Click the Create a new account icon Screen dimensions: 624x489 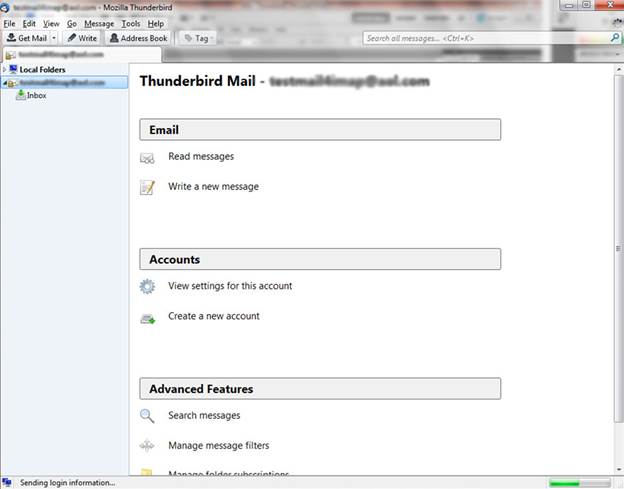click(147, 318)
